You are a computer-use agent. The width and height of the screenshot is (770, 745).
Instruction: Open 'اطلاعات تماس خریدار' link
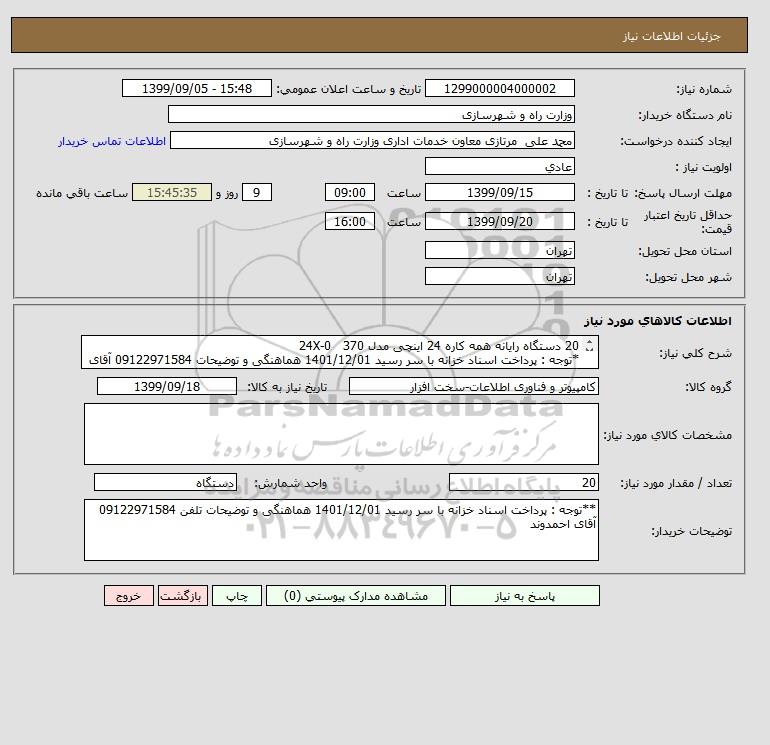coord(112,141)
